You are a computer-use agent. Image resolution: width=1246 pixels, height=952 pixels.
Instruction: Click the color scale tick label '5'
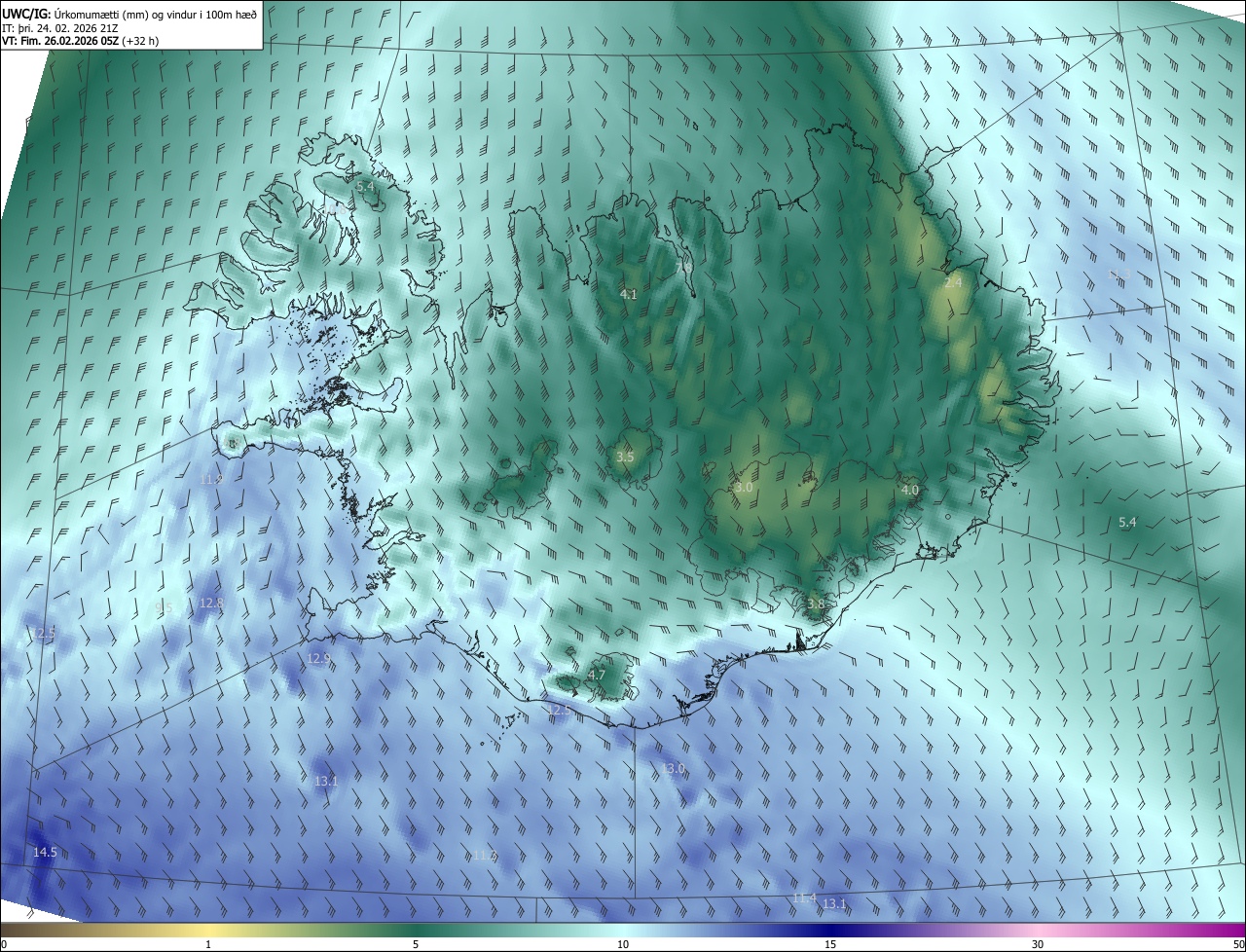416,944
